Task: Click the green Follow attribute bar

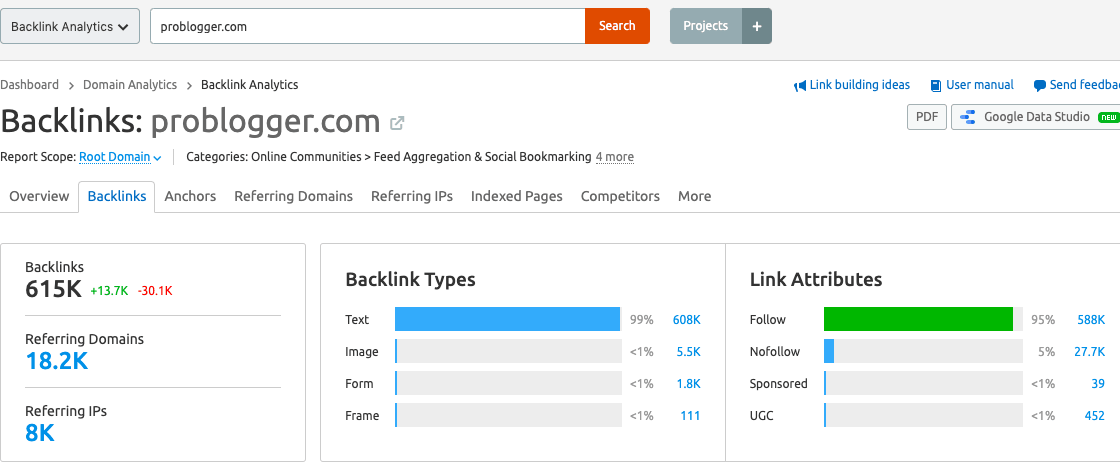Action: [x=919, y=319]
